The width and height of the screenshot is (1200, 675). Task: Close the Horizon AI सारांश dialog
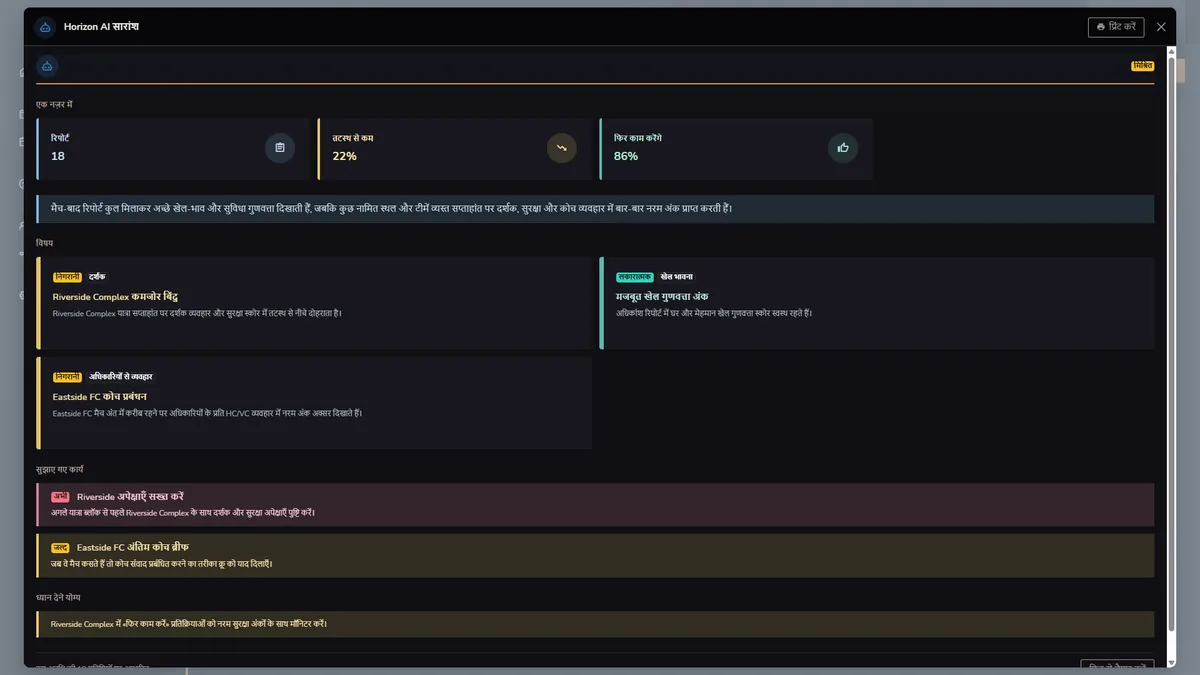click(1161, 27)
